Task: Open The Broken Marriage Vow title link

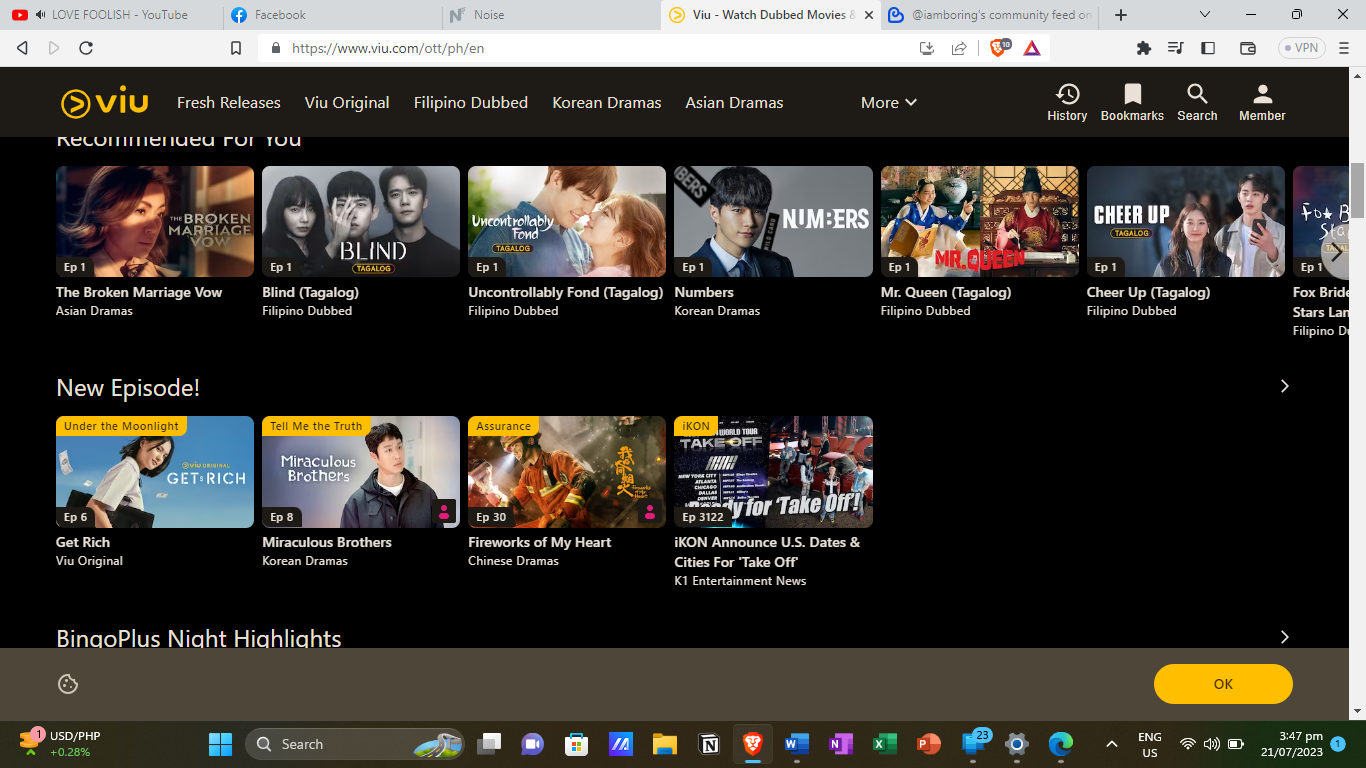Action: 139,292
